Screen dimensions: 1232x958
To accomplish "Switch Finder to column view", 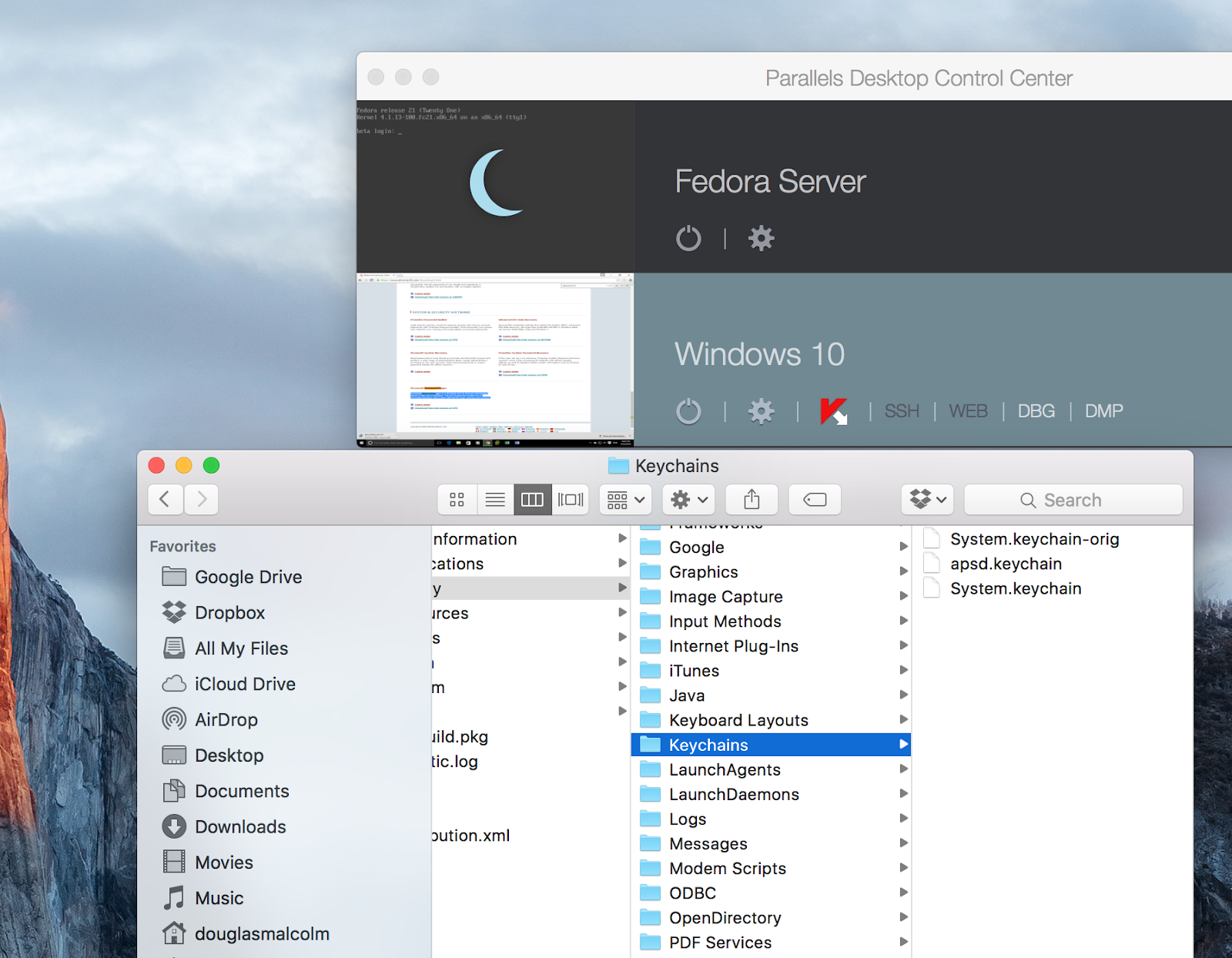I will pos(533,500).
